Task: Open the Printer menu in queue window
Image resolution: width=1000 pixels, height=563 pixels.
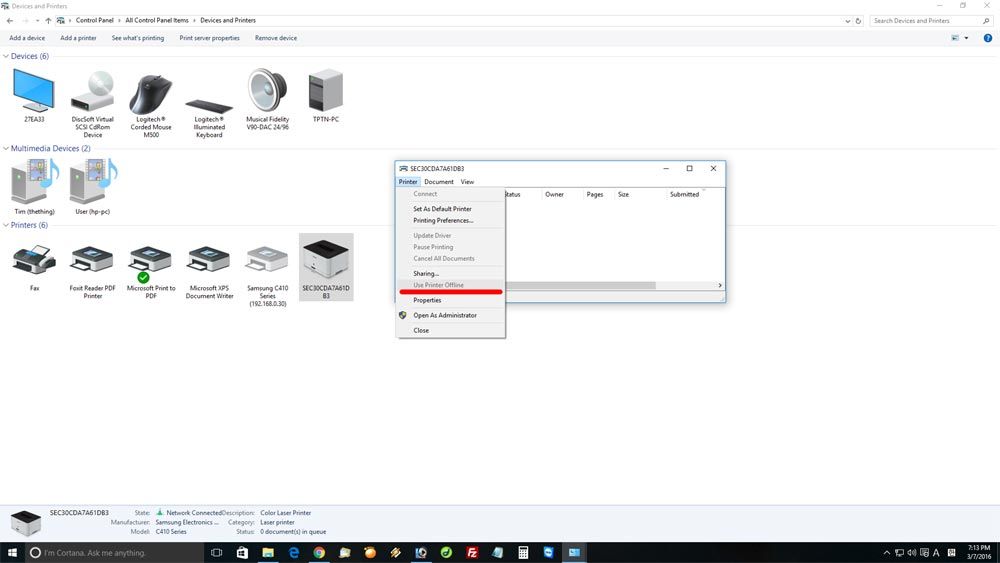Action: pos(408,182)
